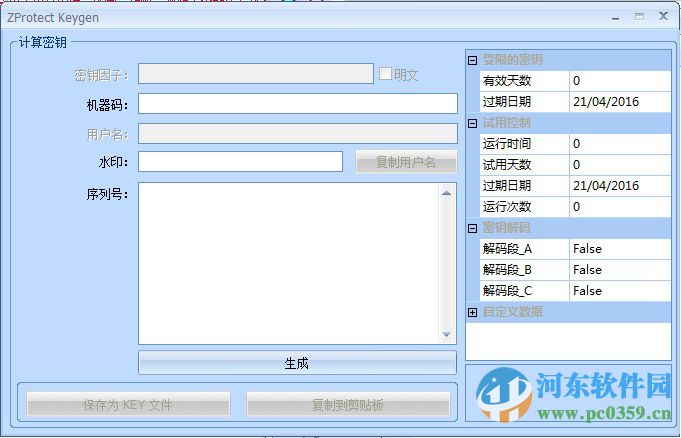The height and width of the screenshot is (438, 681).
Task: Select 过期日期 value under 受限的密钥
Action: click(x=620, y=102)
